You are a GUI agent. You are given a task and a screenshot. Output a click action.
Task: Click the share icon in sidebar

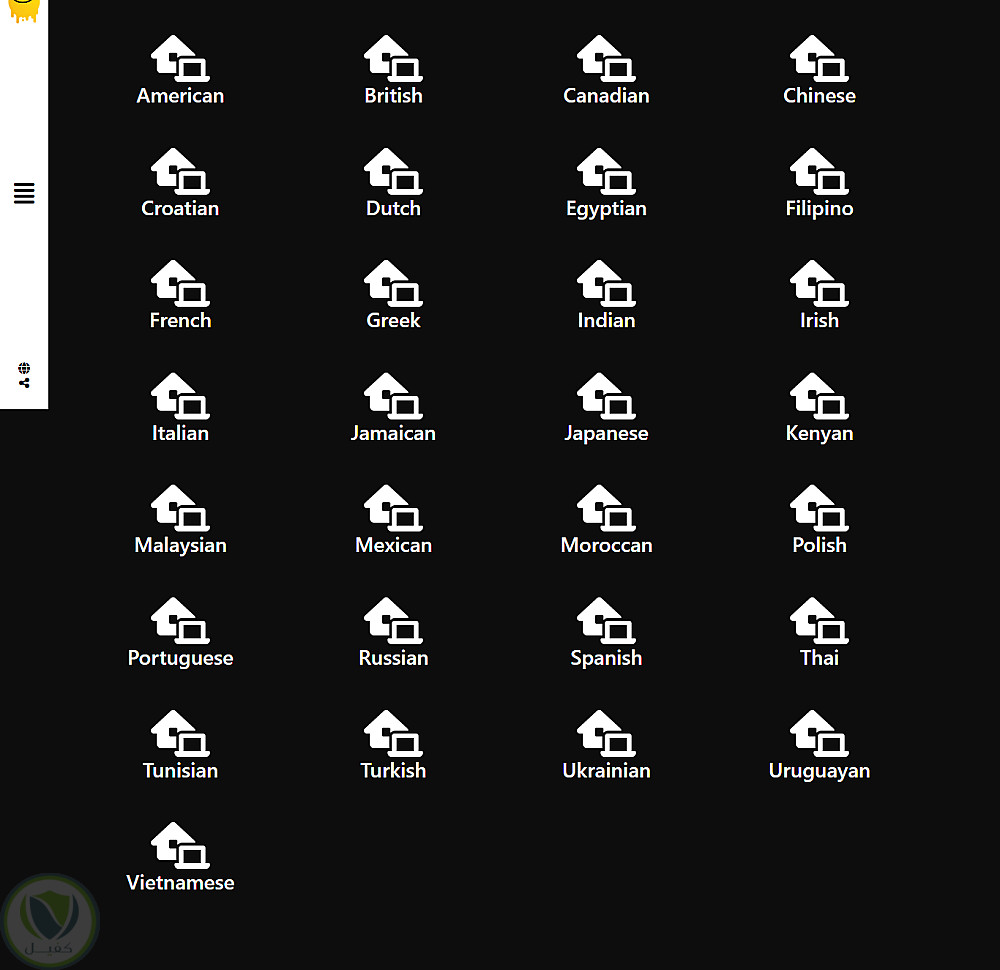click(x=24, y=383)
